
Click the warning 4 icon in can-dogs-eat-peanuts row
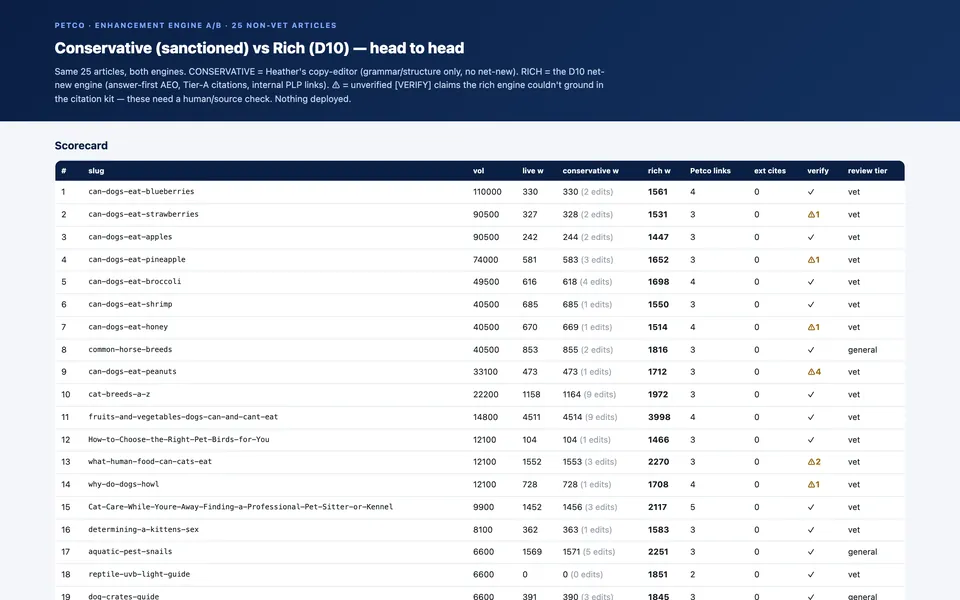pyautogui.click(x=814, y=372)
